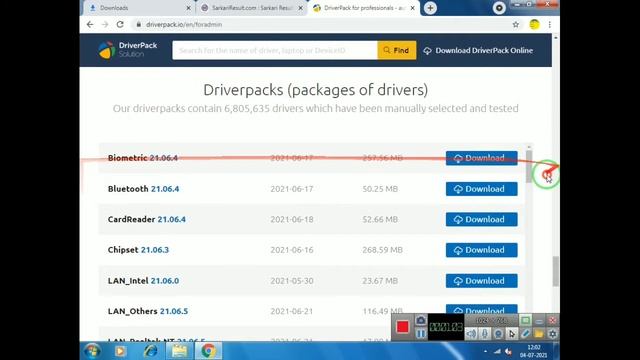Close the SarkariResult.com tab
This screenshot has width=640, height=360.
(301, 8)
